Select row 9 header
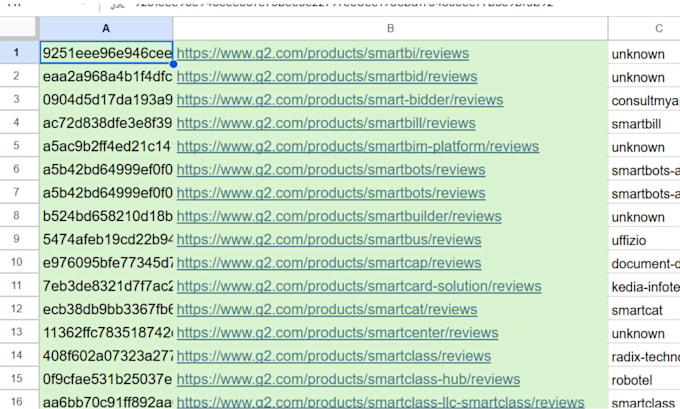Screen dimensions: 680x409 [19, 239]
